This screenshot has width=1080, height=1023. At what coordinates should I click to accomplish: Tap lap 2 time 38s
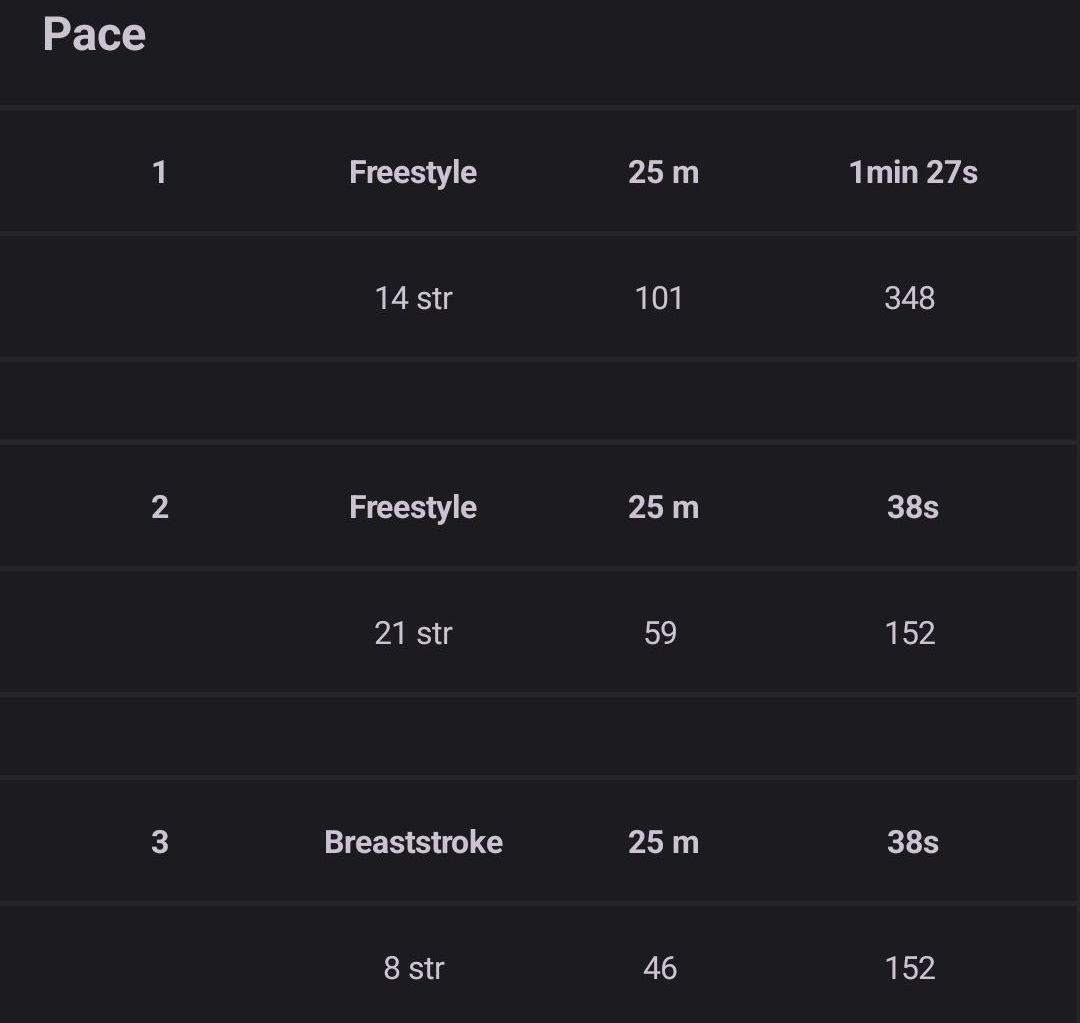click(x=913, y=508)
